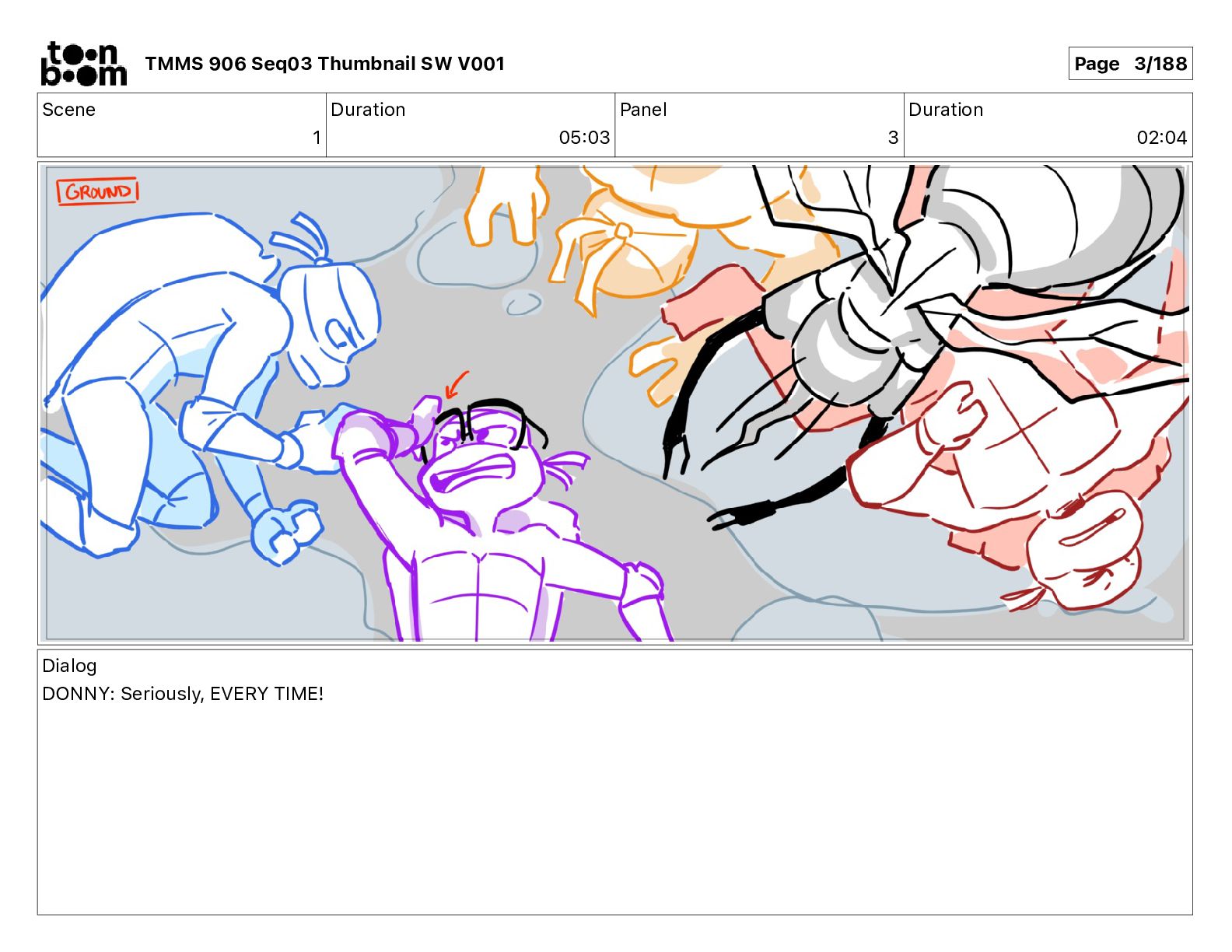The height and width of the screenshot is (952, 1232).
Task: Click the scene number value '1'
Action: click(x=317, y=138)
